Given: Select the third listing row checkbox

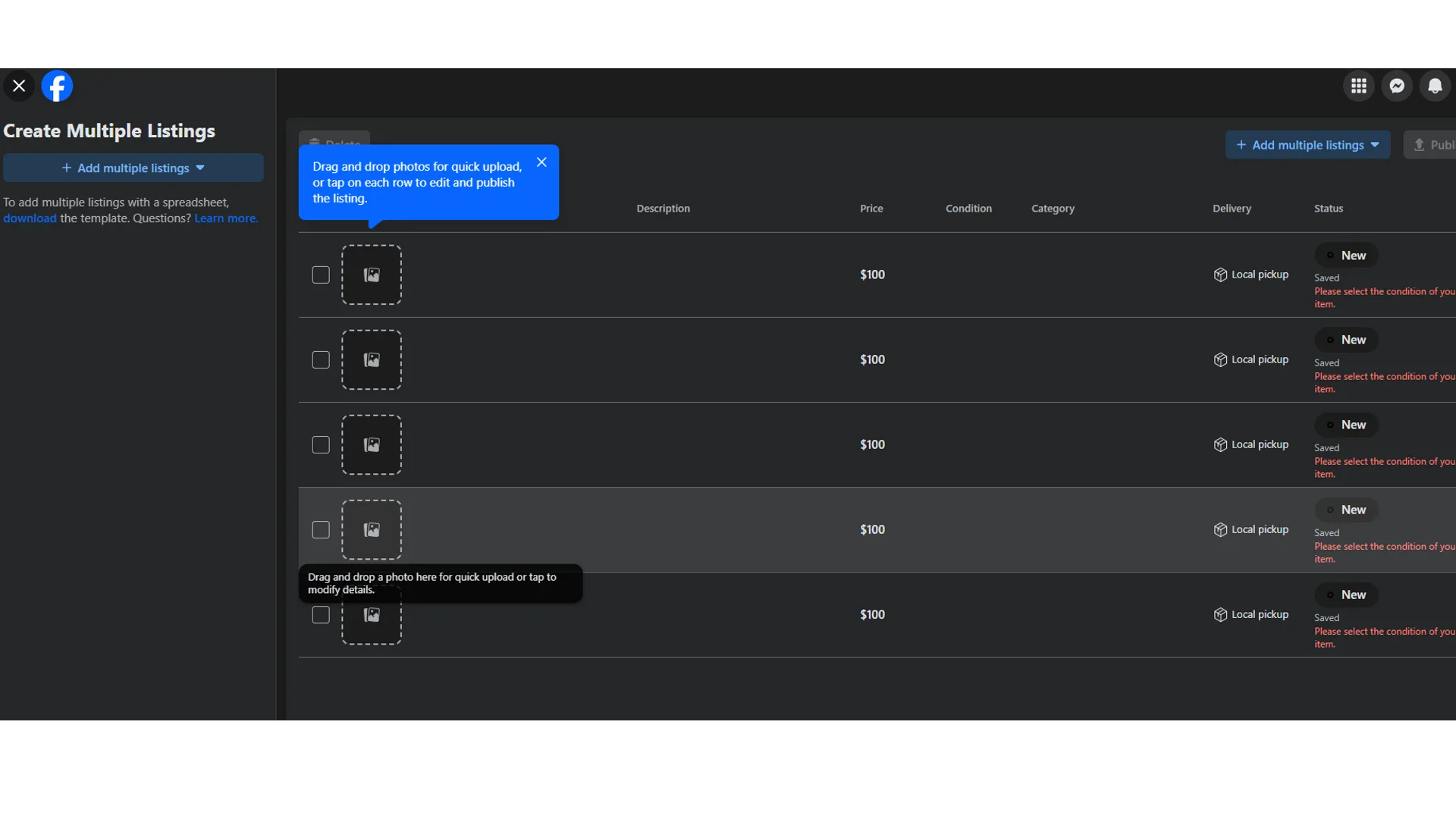Looking at the screenshot, I should [x=321, y=444].
